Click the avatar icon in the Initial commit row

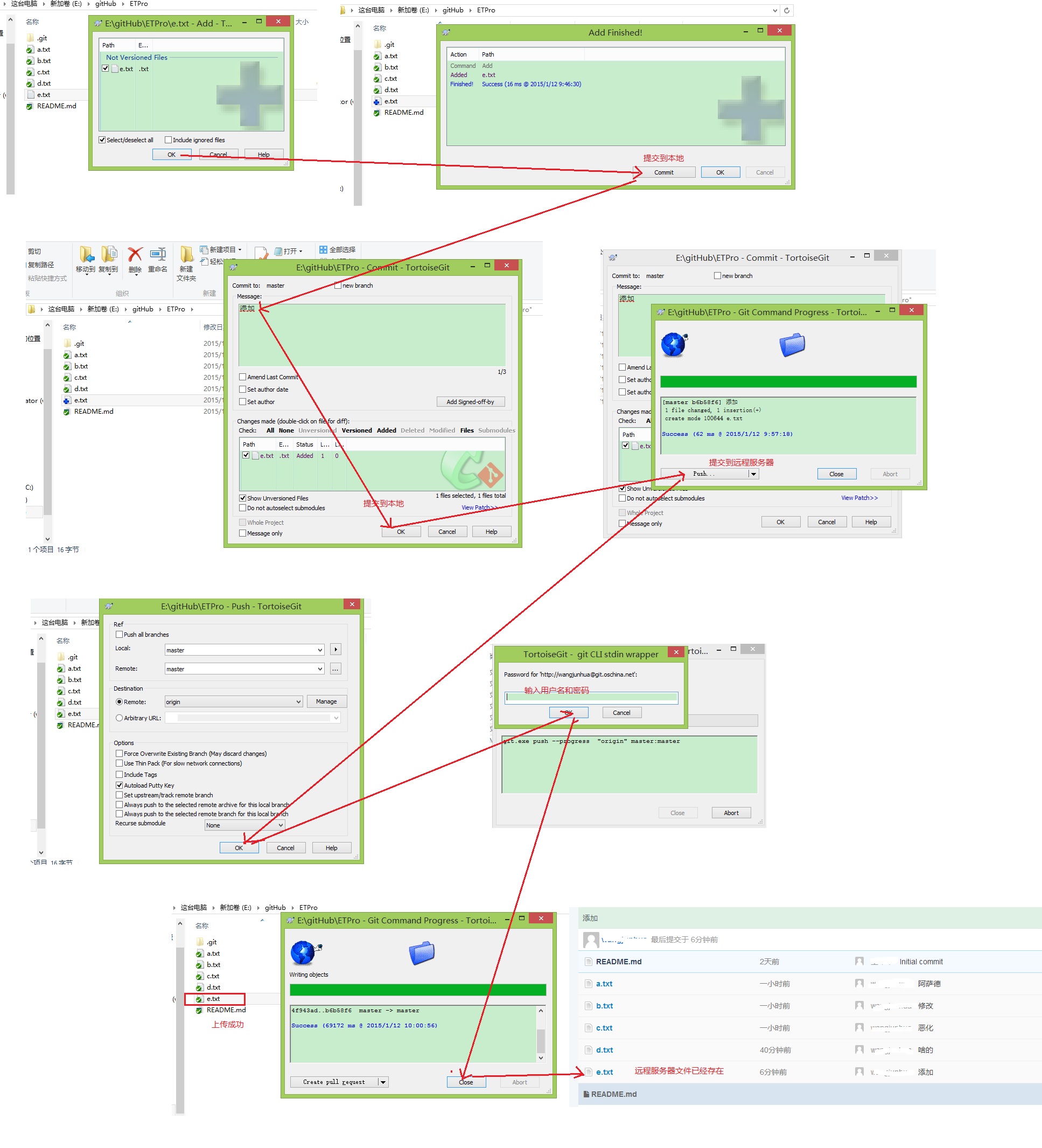pyautogui.click(x=859, y=961)
